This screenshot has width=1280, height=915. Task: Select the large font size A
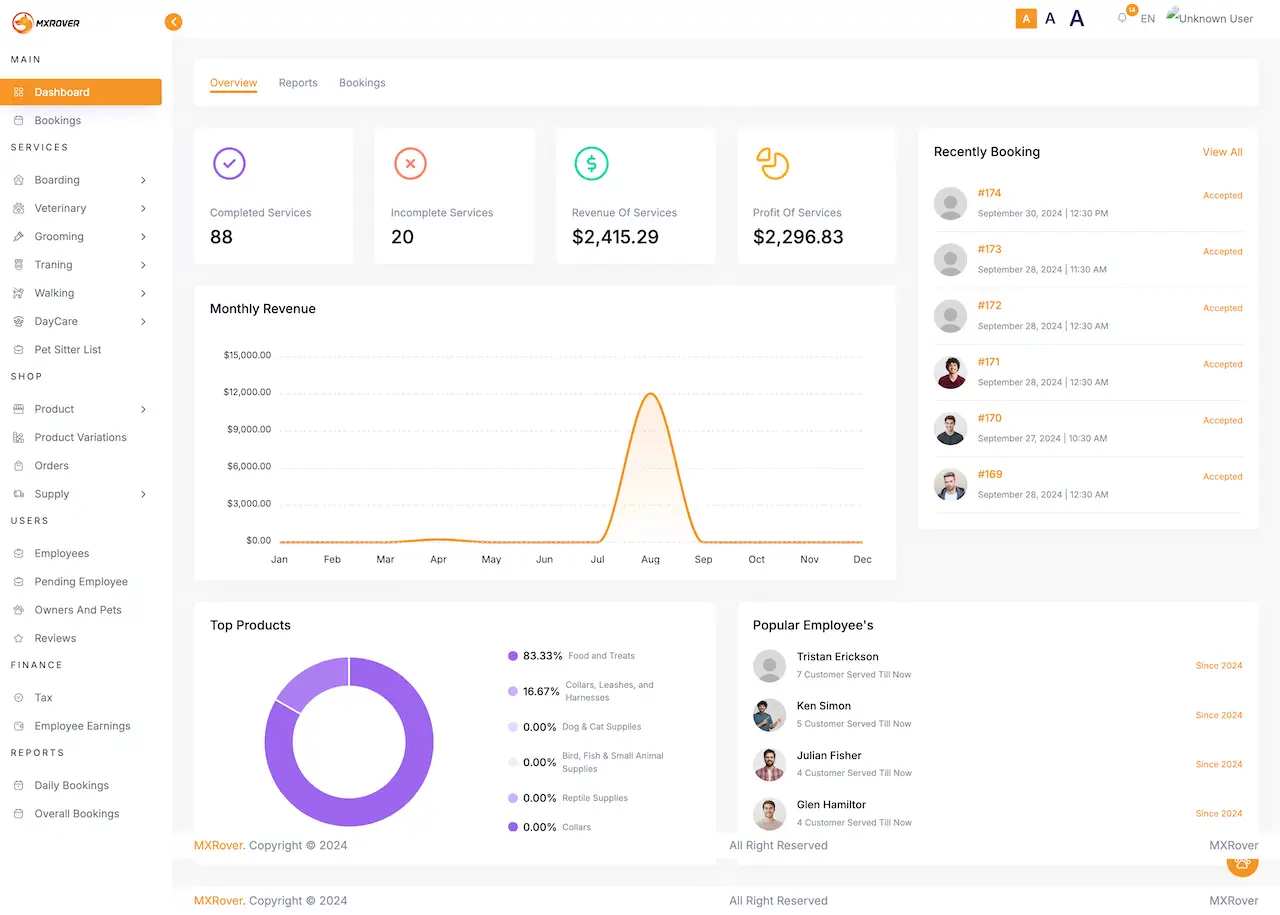tap(1077, 18)
